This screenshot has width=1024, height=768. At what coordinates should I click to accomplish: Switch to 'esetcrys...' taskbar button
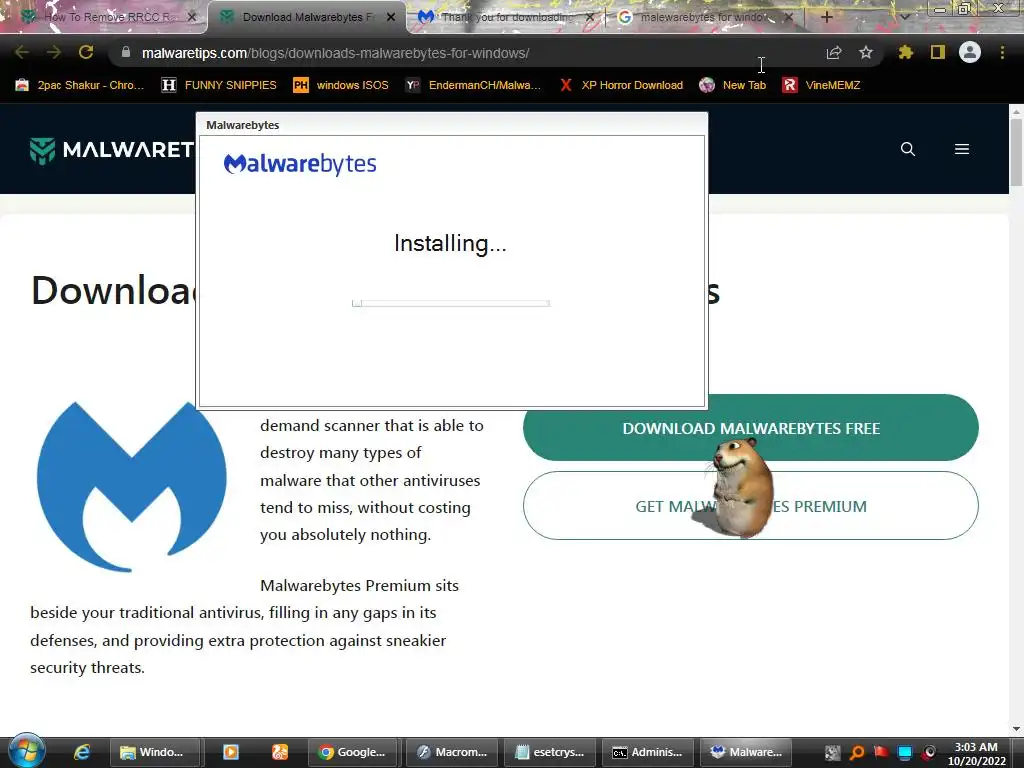point(550,752)
